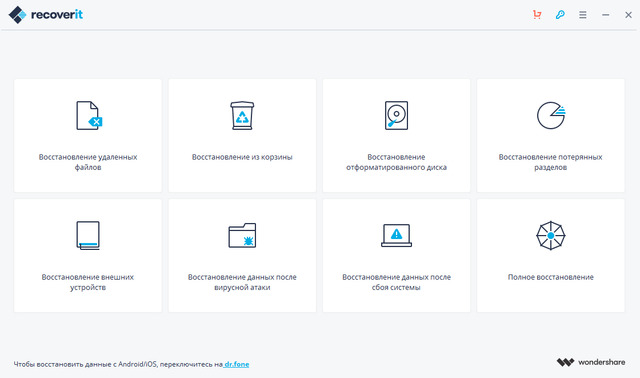
Task: Select the formatted disk recovery icon
Action: 396,116
